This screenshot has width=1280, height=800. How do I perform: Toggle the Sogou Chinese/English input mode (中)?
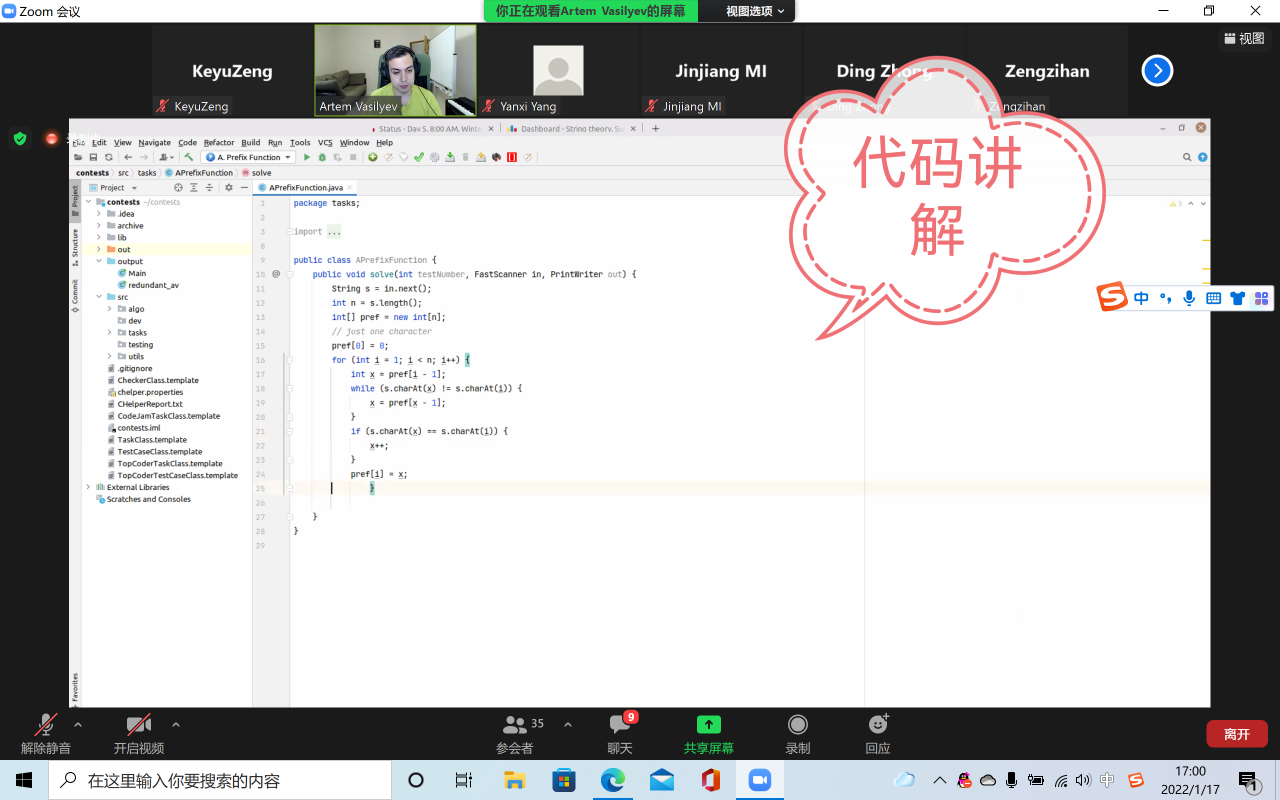pyautogui.click(x=1141, y=298)
